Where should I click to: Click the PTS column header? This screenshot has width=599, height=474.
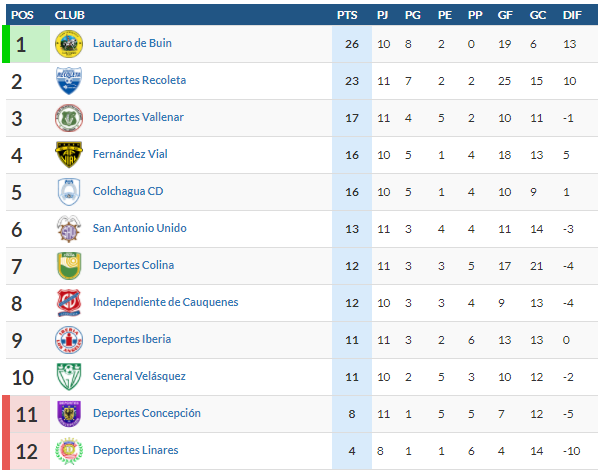(347, 15)
